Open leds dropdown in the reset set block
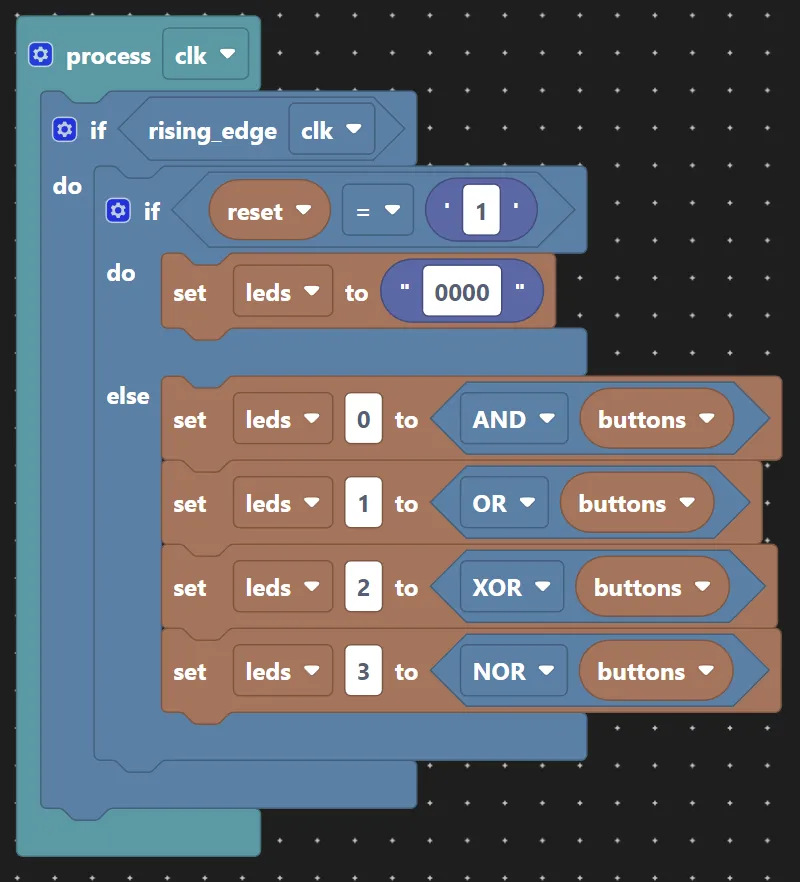 (282, 293)
